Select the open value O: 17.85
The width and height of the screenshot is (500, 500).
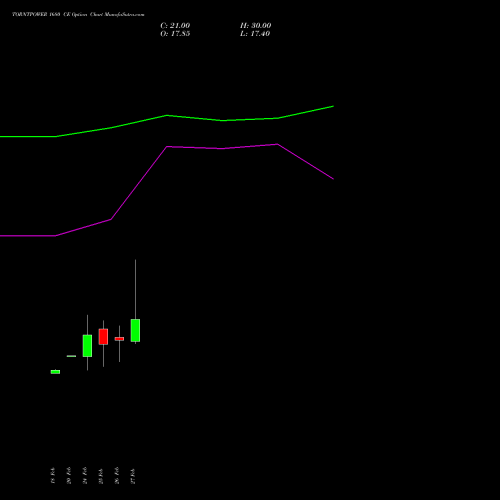coord(175,34)
